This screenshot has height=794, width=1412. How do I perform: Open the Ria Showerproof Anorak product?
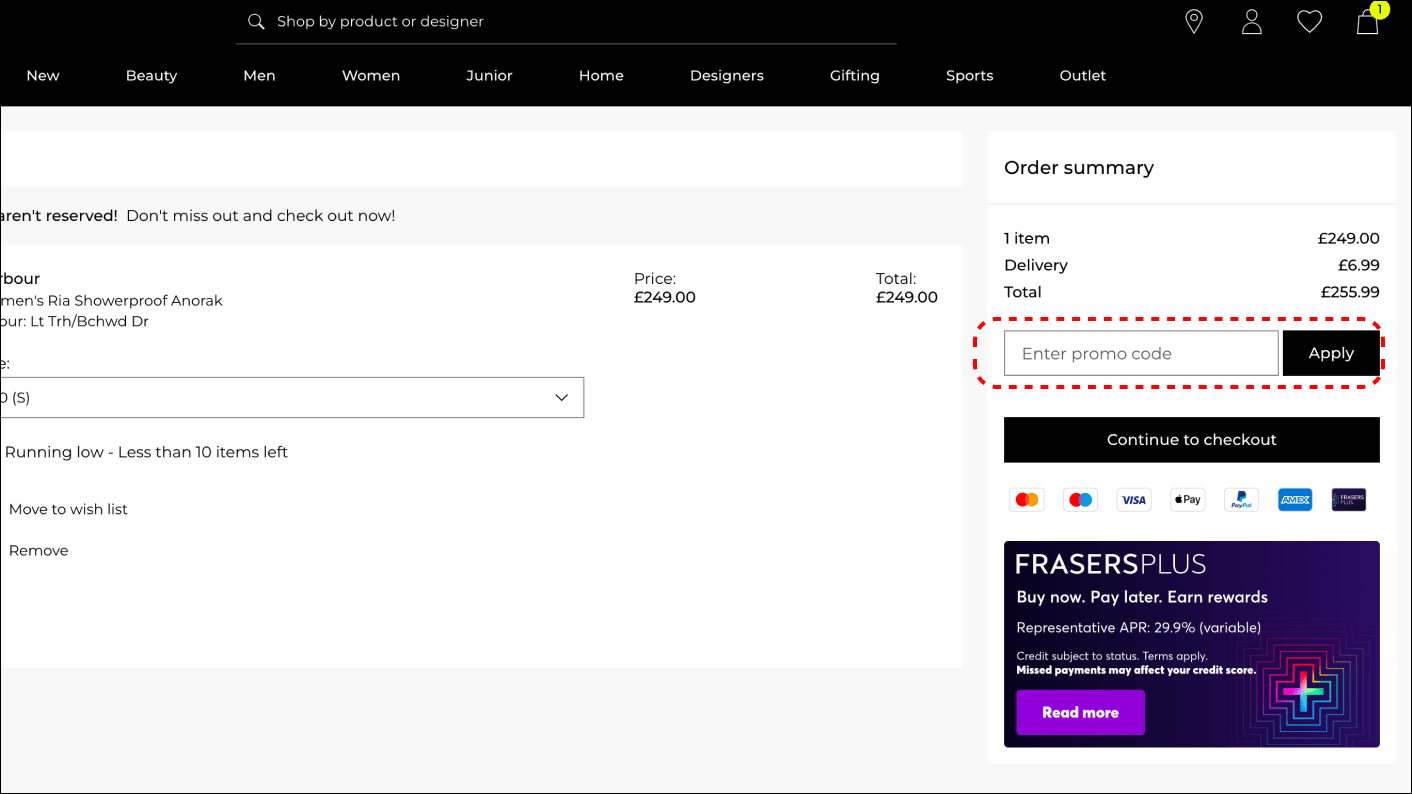[x=111, y=300]
